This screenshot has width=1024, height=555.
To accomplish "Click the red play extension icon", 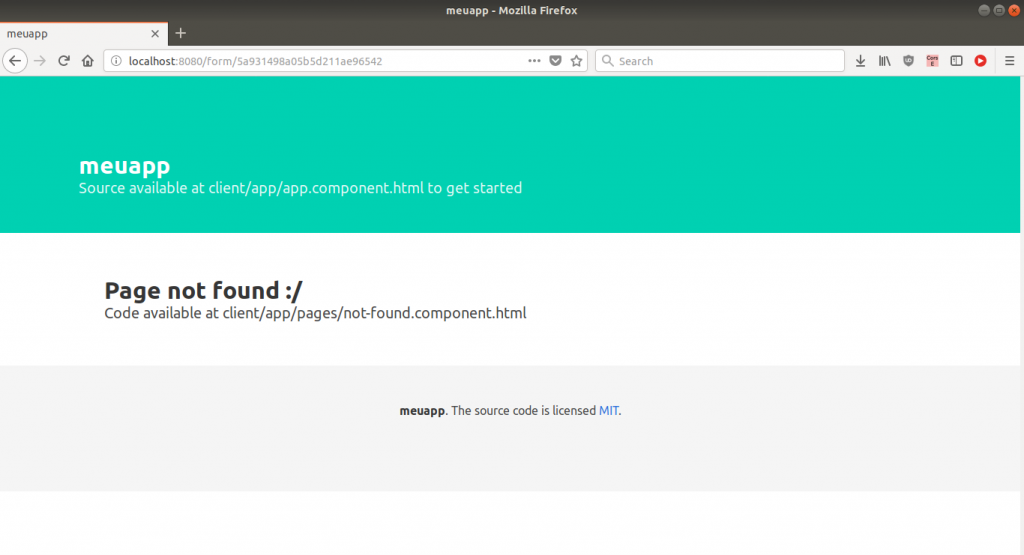I will [980, 61].
